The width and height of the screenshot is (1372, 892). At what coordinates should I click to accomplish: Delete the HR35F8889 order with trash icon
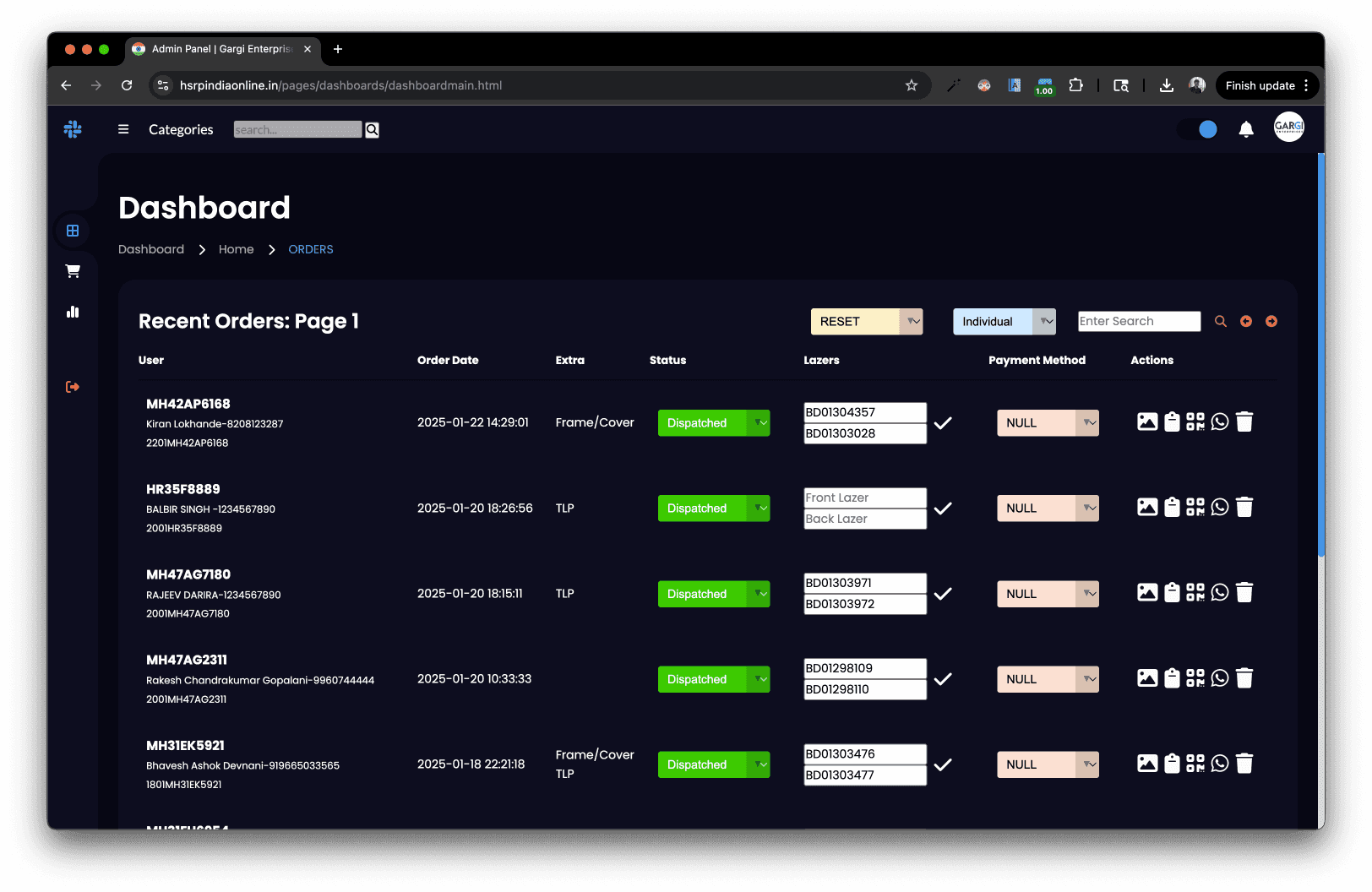pyautogui.click(x=1244, y=507)
